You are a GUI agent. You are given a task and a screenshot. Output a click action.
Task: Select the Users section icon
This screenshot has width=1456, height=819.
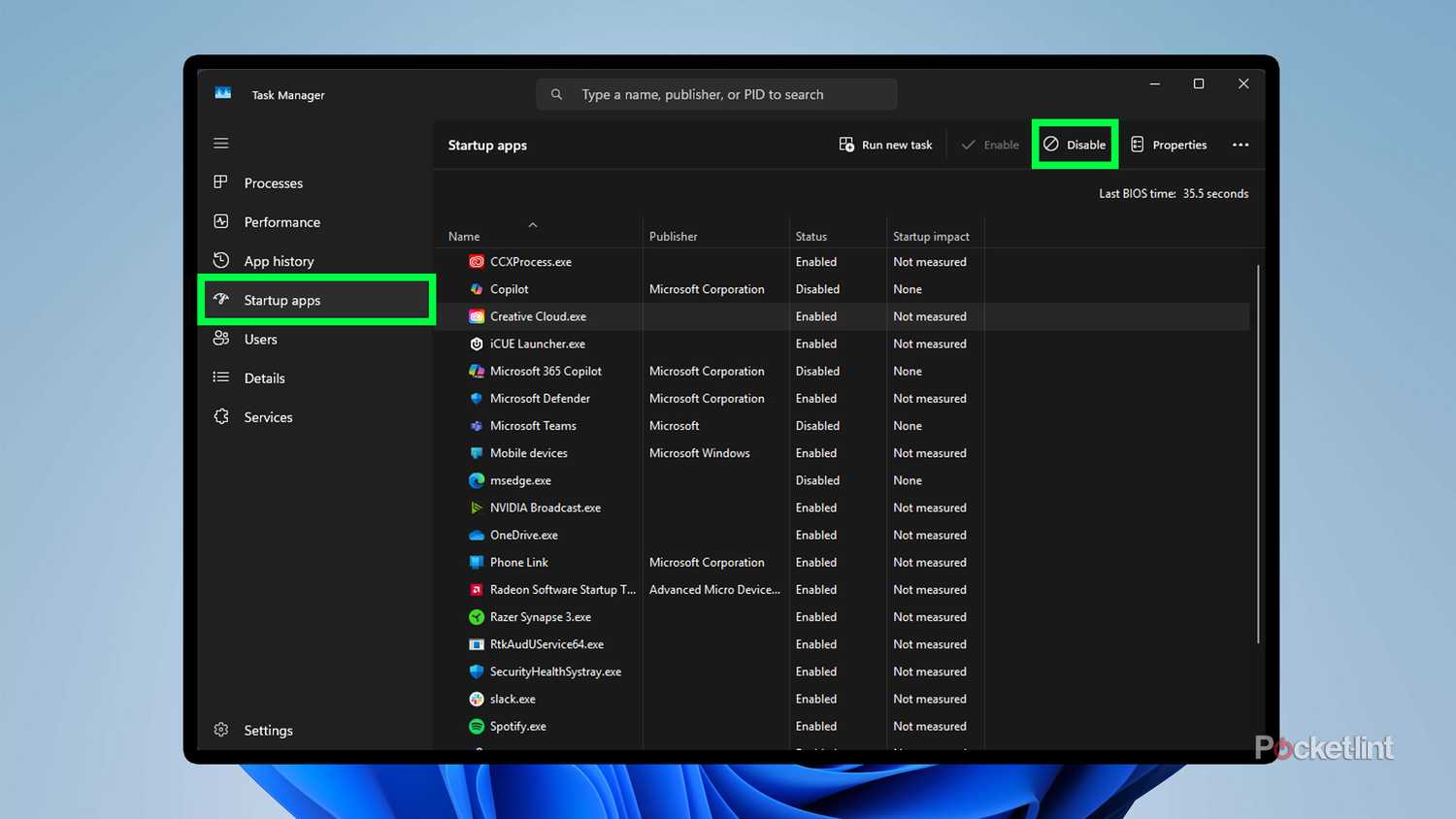221,339
